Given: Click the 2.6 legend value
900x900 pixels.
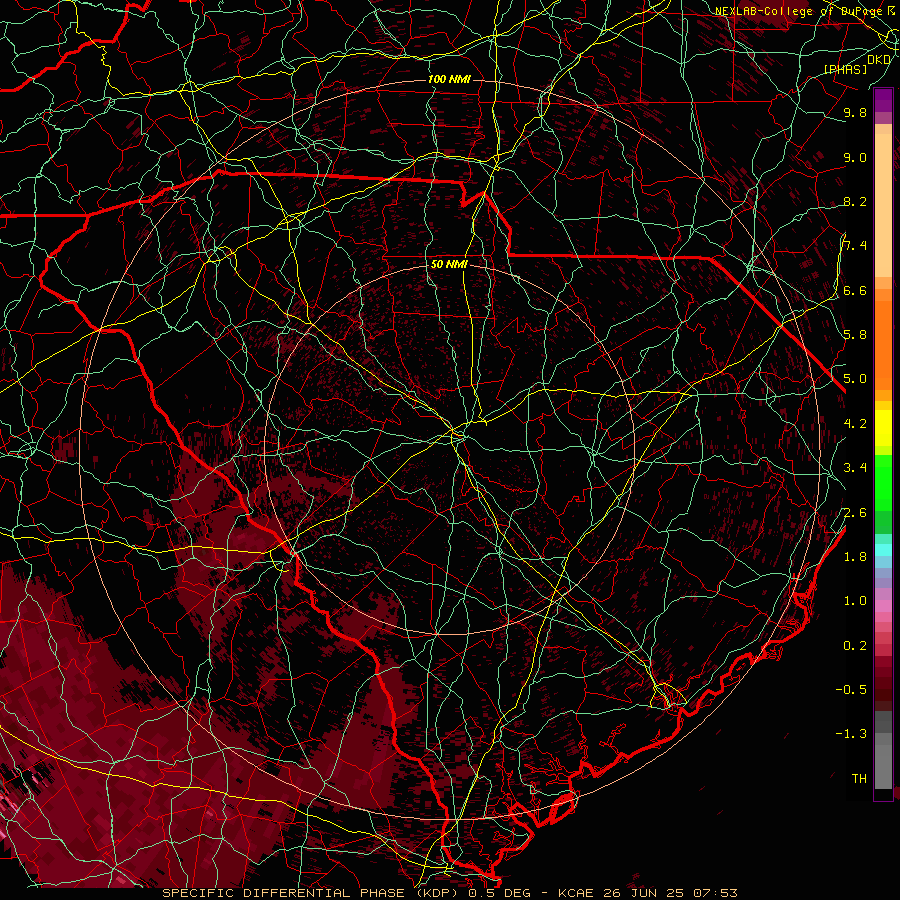Looking at the screenshot, I should (x=855, y=513).
